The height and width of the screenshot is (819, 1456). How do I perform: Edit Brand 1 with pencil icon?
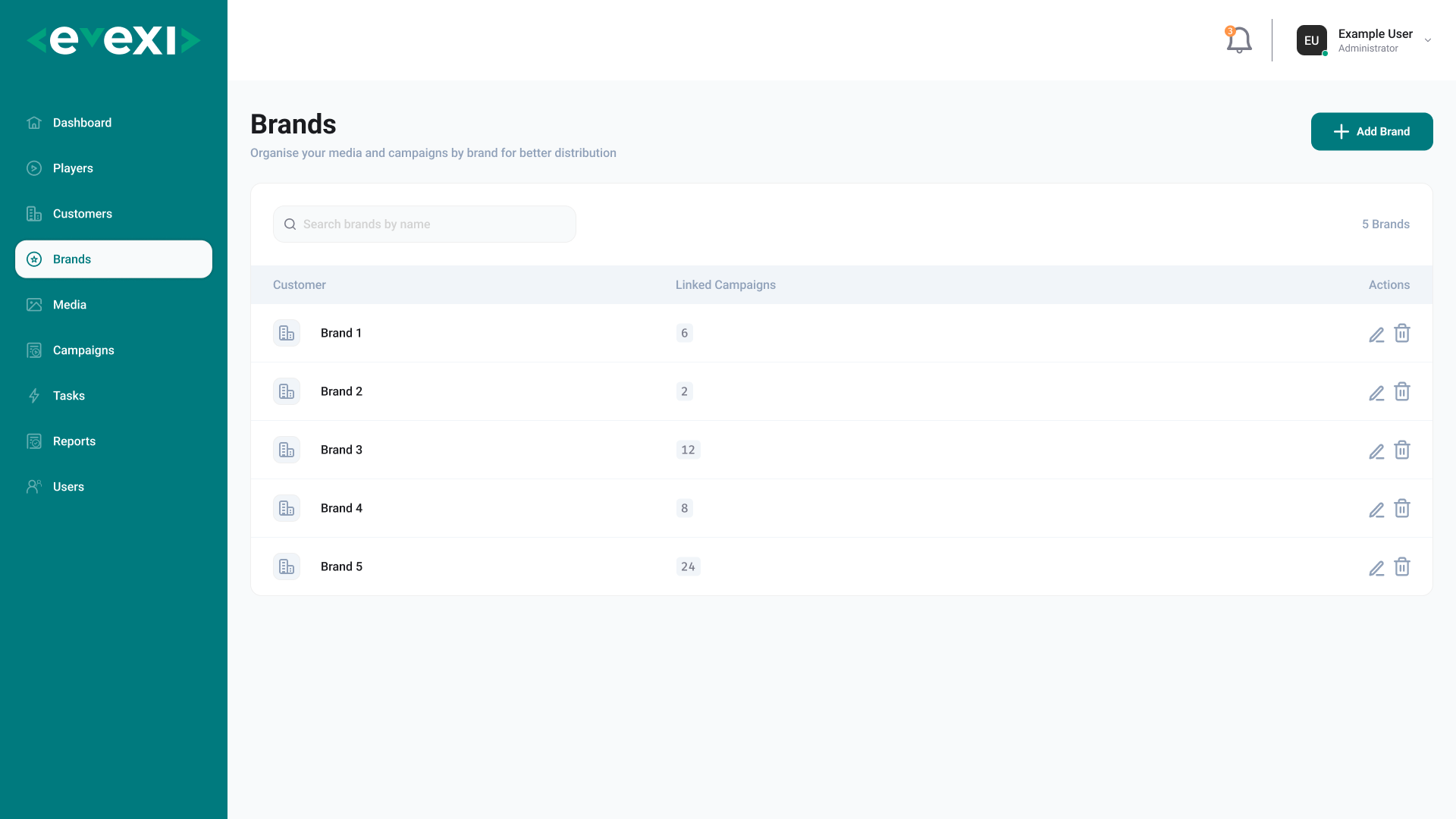pyautogui.click(x=1376, y=334)
